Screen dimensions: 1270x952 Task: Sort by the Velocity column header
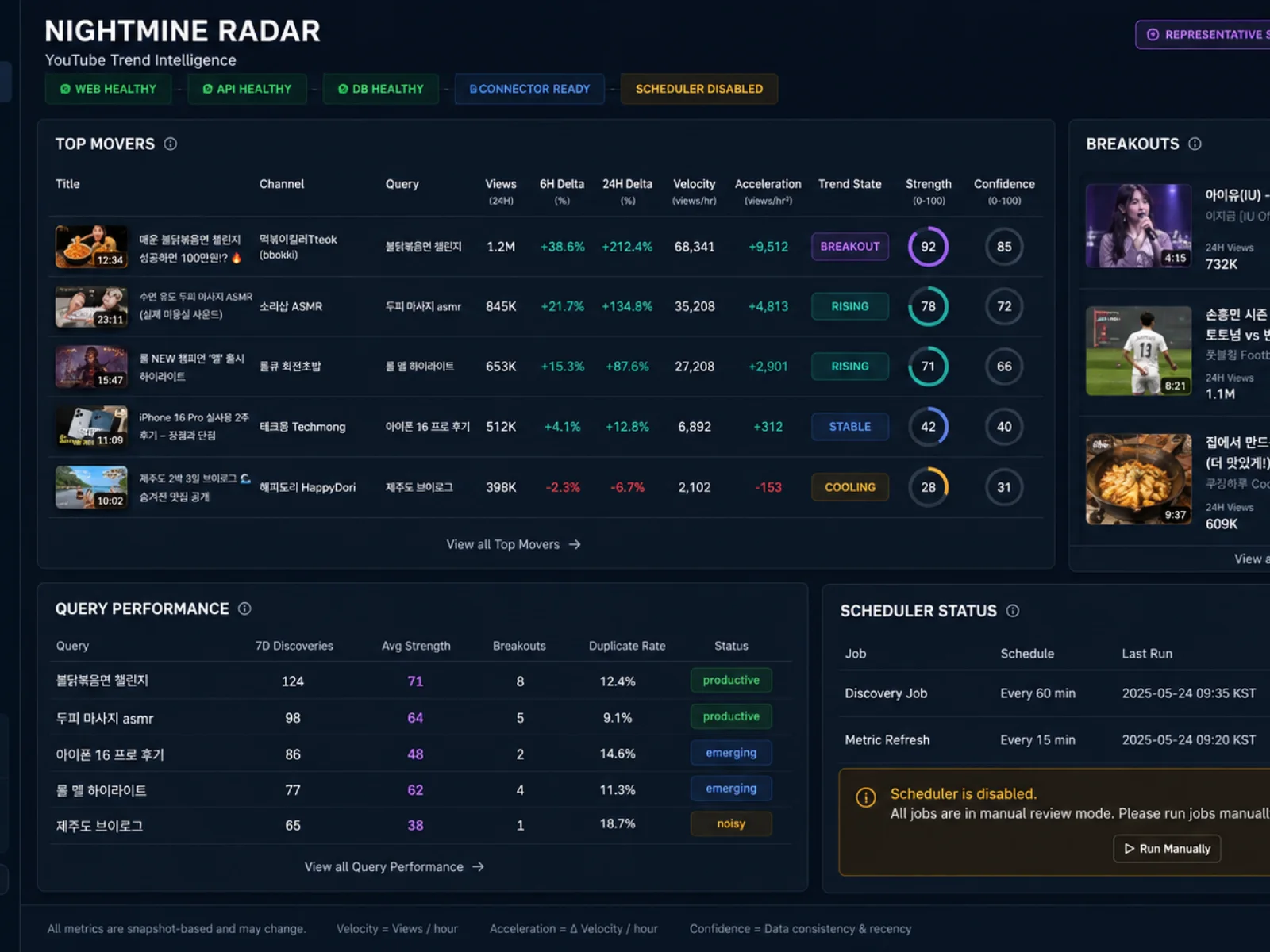click(695, 191)
